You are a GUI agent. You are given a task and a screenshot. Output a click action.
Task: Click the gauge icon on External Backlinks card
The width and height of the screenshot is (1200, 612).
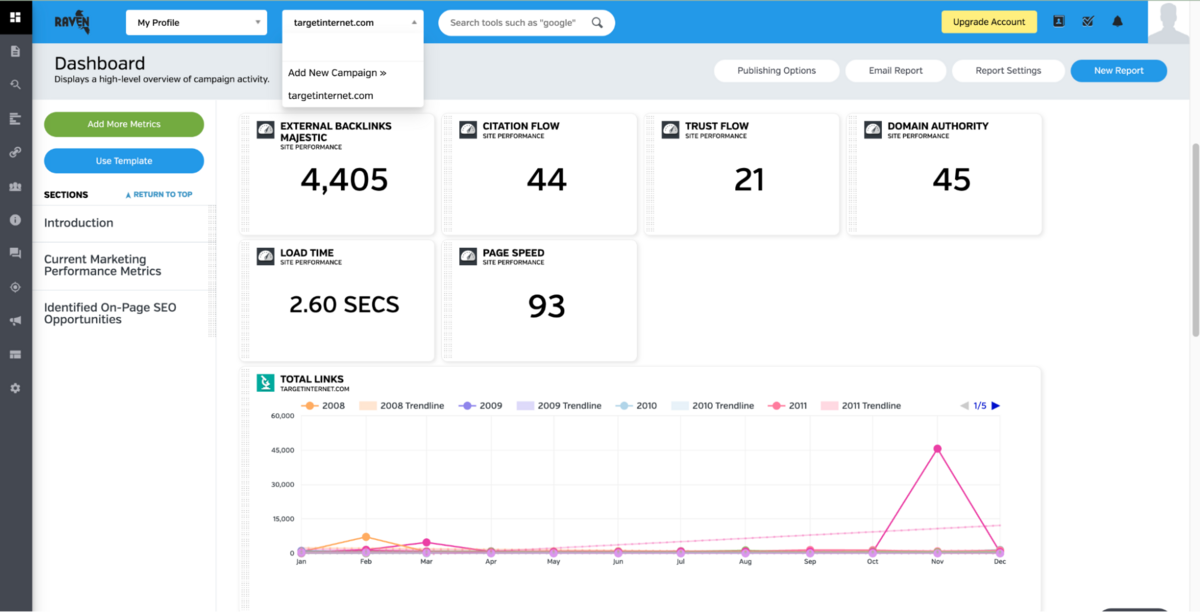pyautogui.click(x=265, y=130)
